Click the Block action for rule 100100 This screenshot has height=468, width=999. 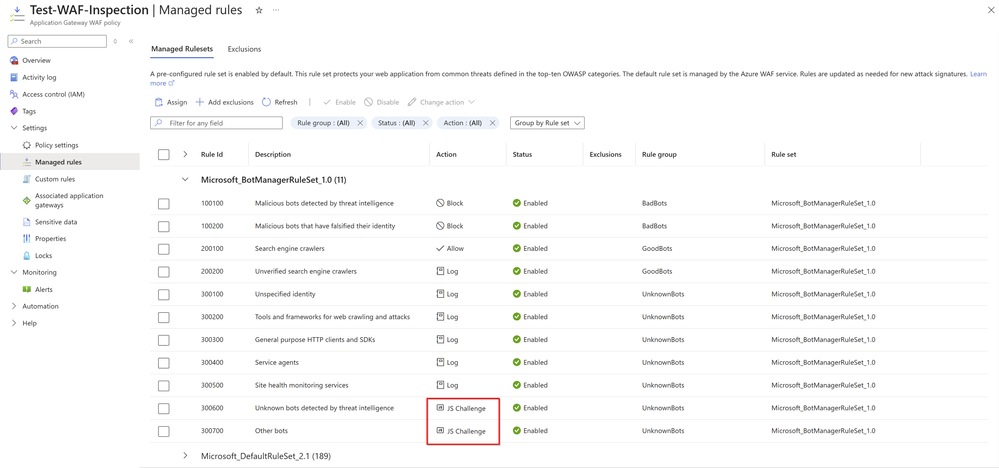(450, 203)
